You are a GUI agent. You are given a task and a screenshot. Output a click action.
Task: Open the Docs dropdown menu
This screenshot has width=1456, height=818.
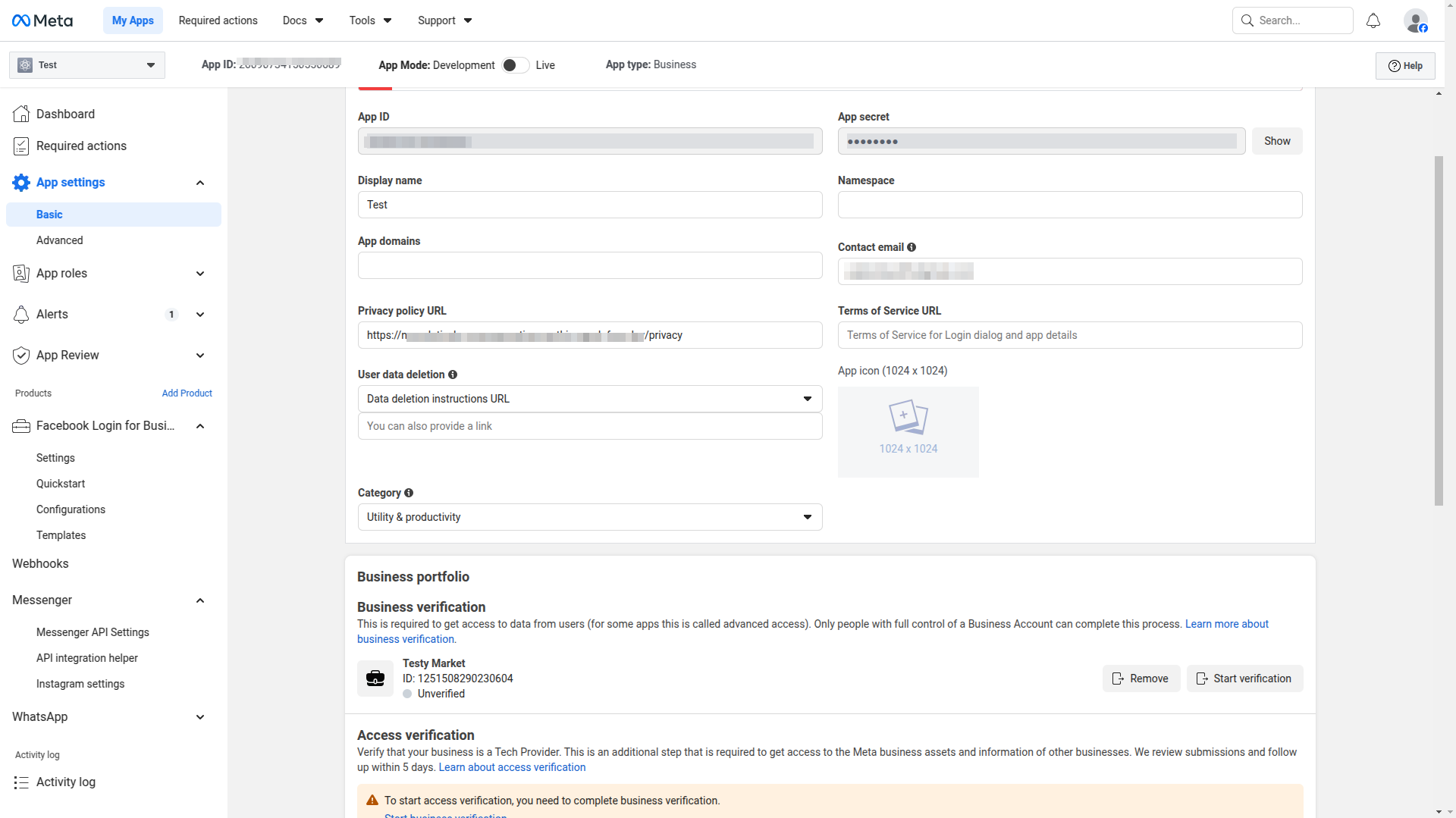[x=303, y=20]
